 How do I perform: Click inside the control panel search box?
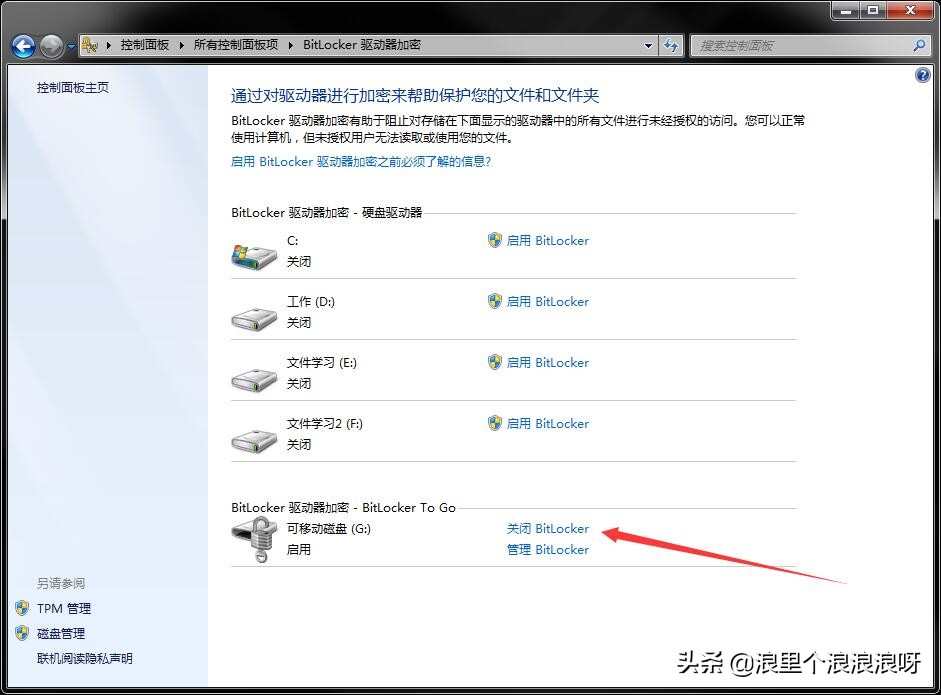click(800, 45)
